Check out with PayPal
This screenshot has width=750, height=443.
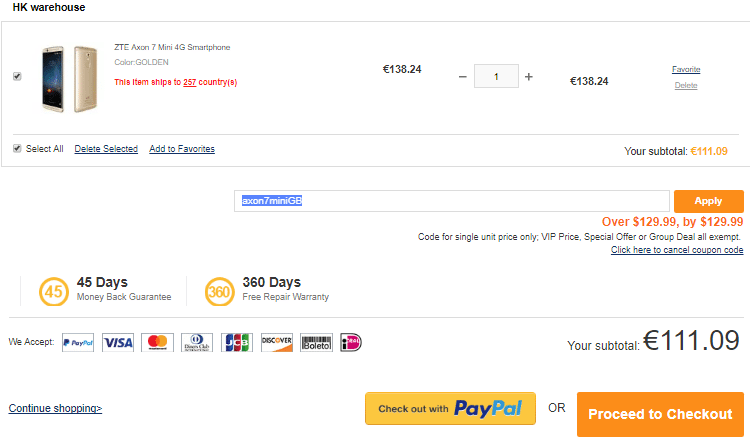450,409
